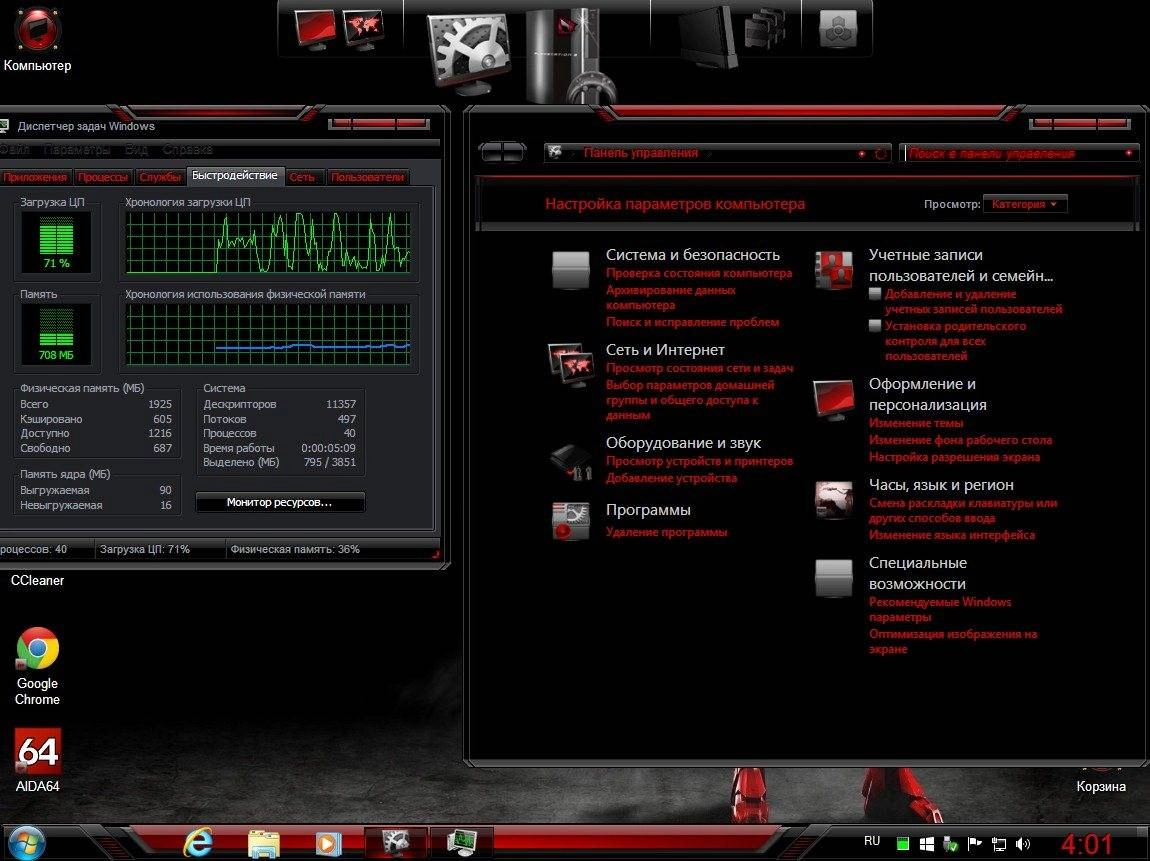Click the RU language indicator
Viewport: 1150px width, 861px height.
coord(872,841)
